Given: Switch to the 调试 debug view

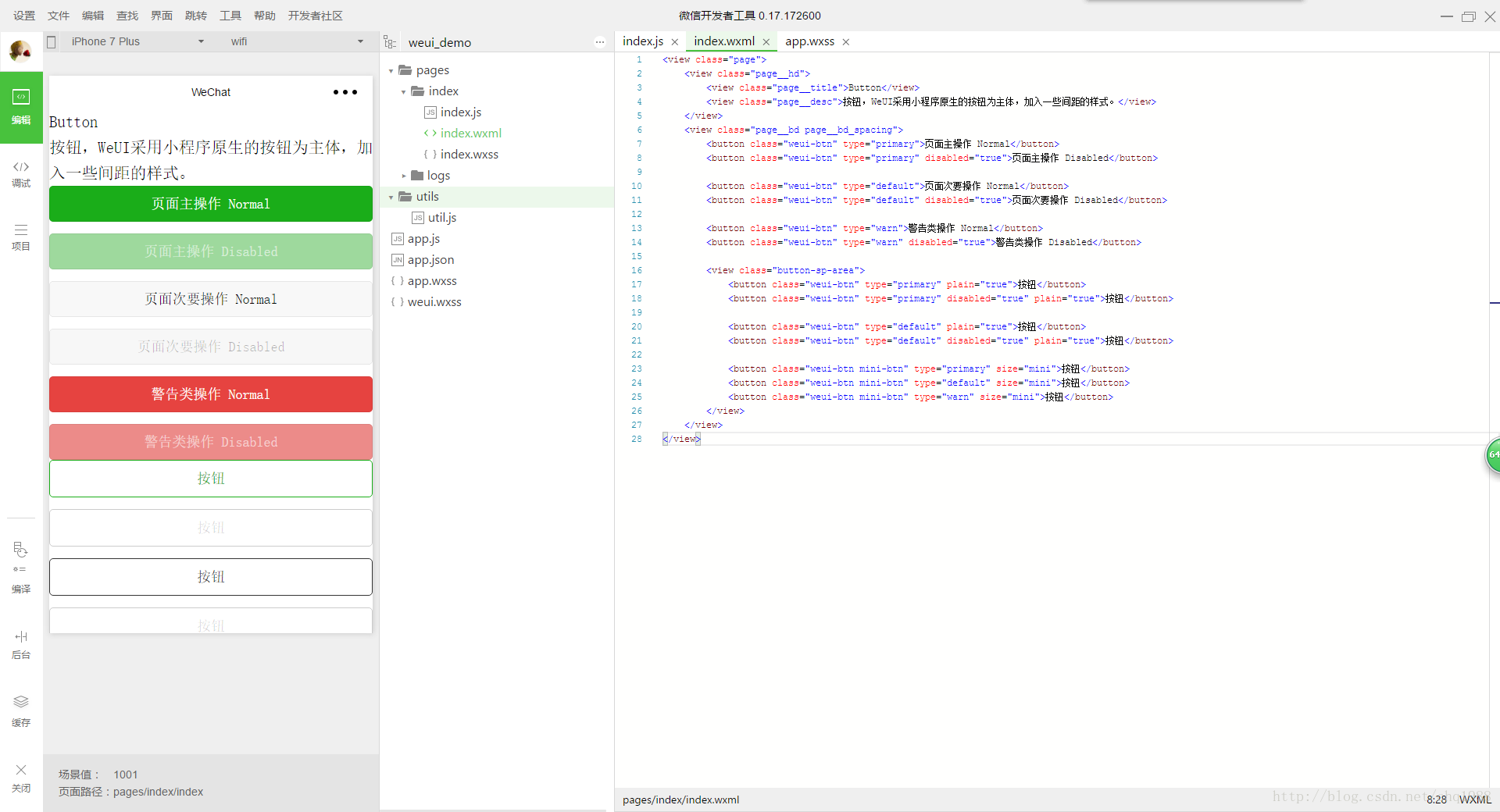Looking at the screenshot, I should 21,173.
